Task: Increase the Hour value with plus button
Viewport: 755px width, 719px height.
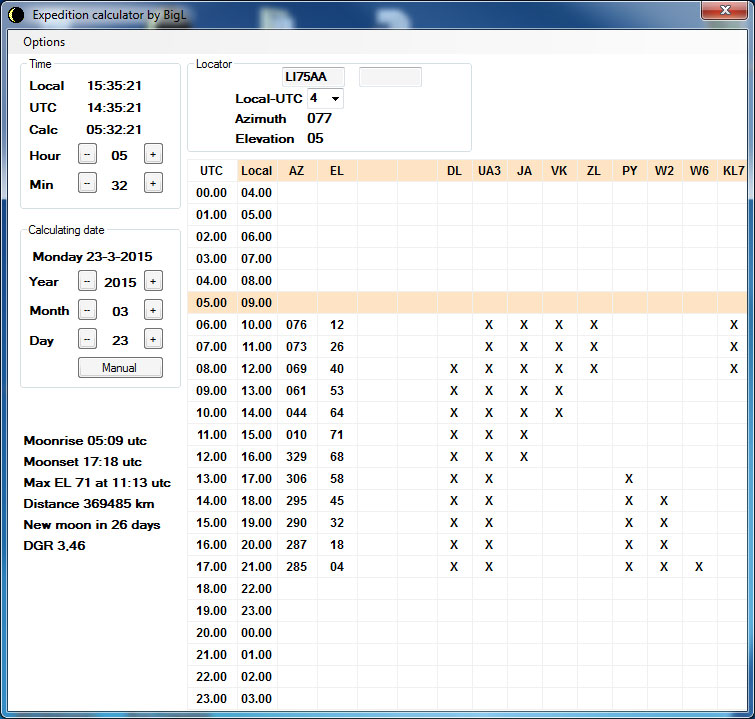Action: [x=153, y=155]
